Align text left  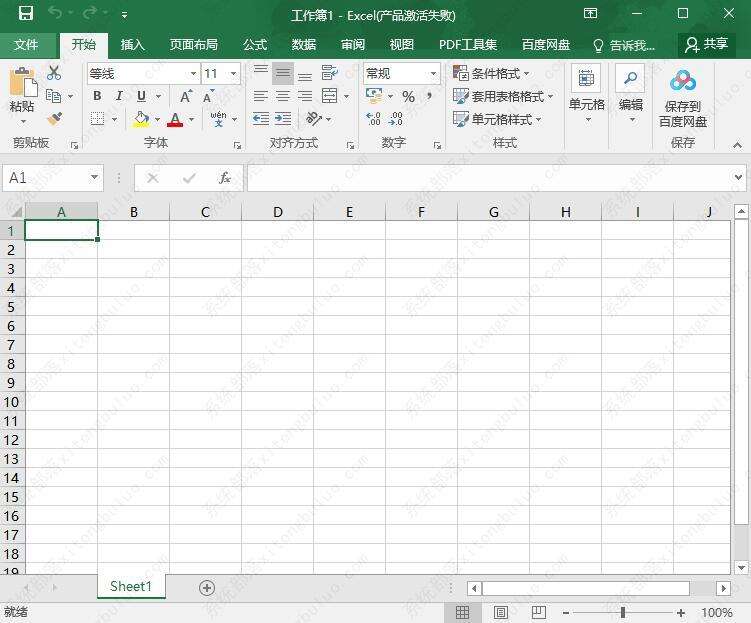(x=261, y=96)
